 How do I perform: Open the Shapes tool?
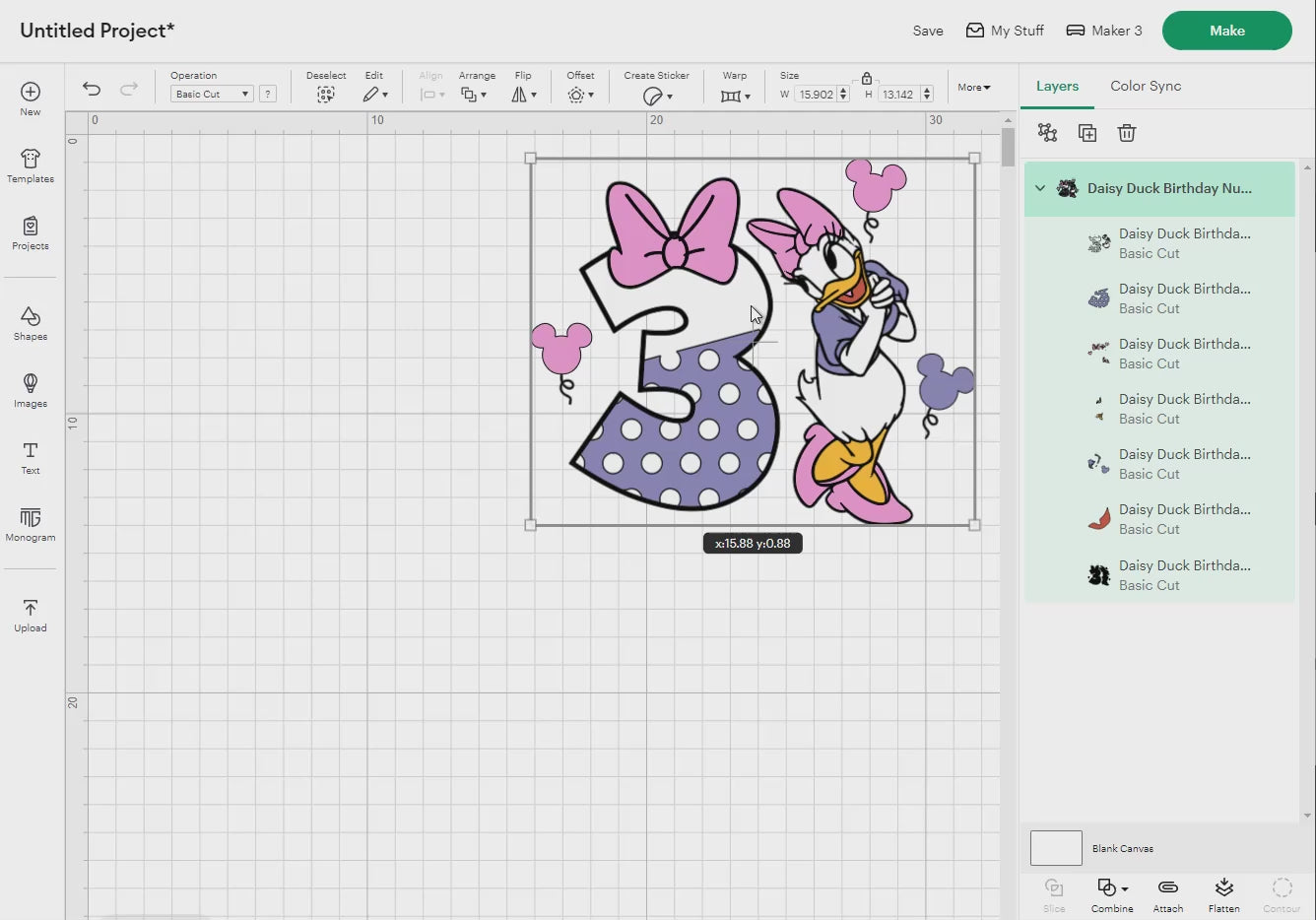click(x=31, y=323)
